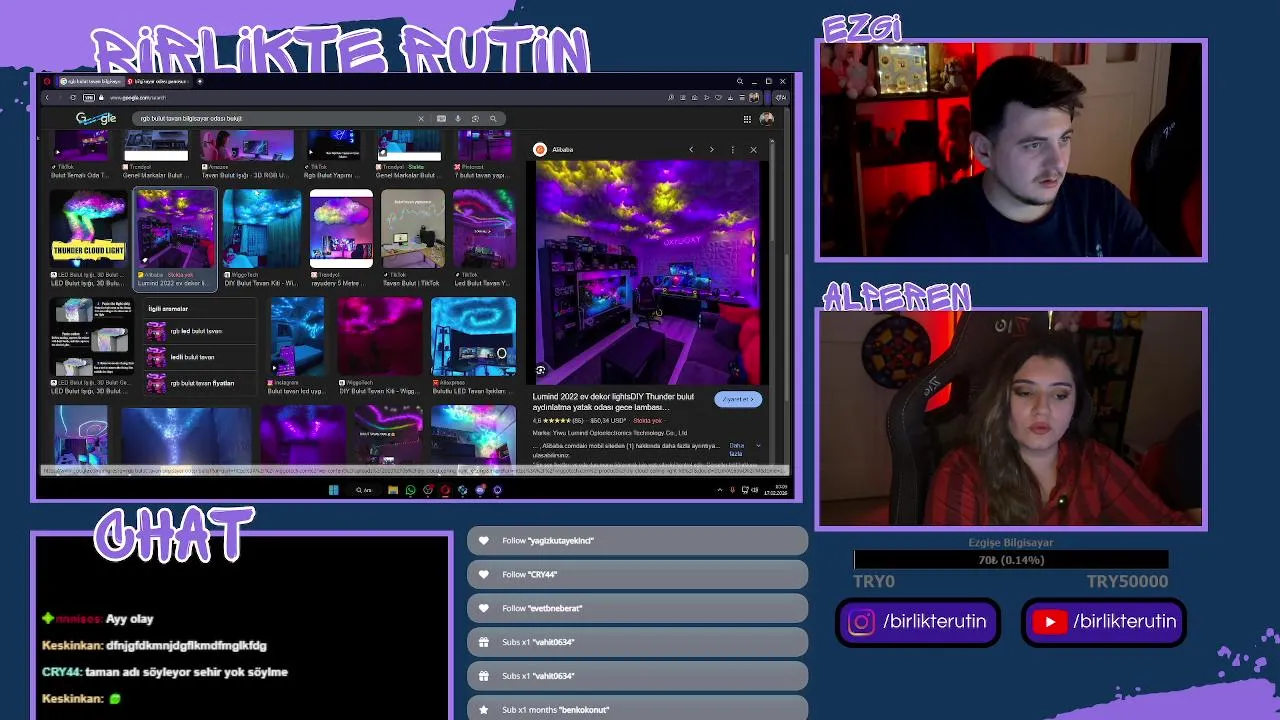Image resolution: width=1280 pixels, height=720 pixels.
Task: Click the 'Follow evetbneberat' alert
Action: 637,608
